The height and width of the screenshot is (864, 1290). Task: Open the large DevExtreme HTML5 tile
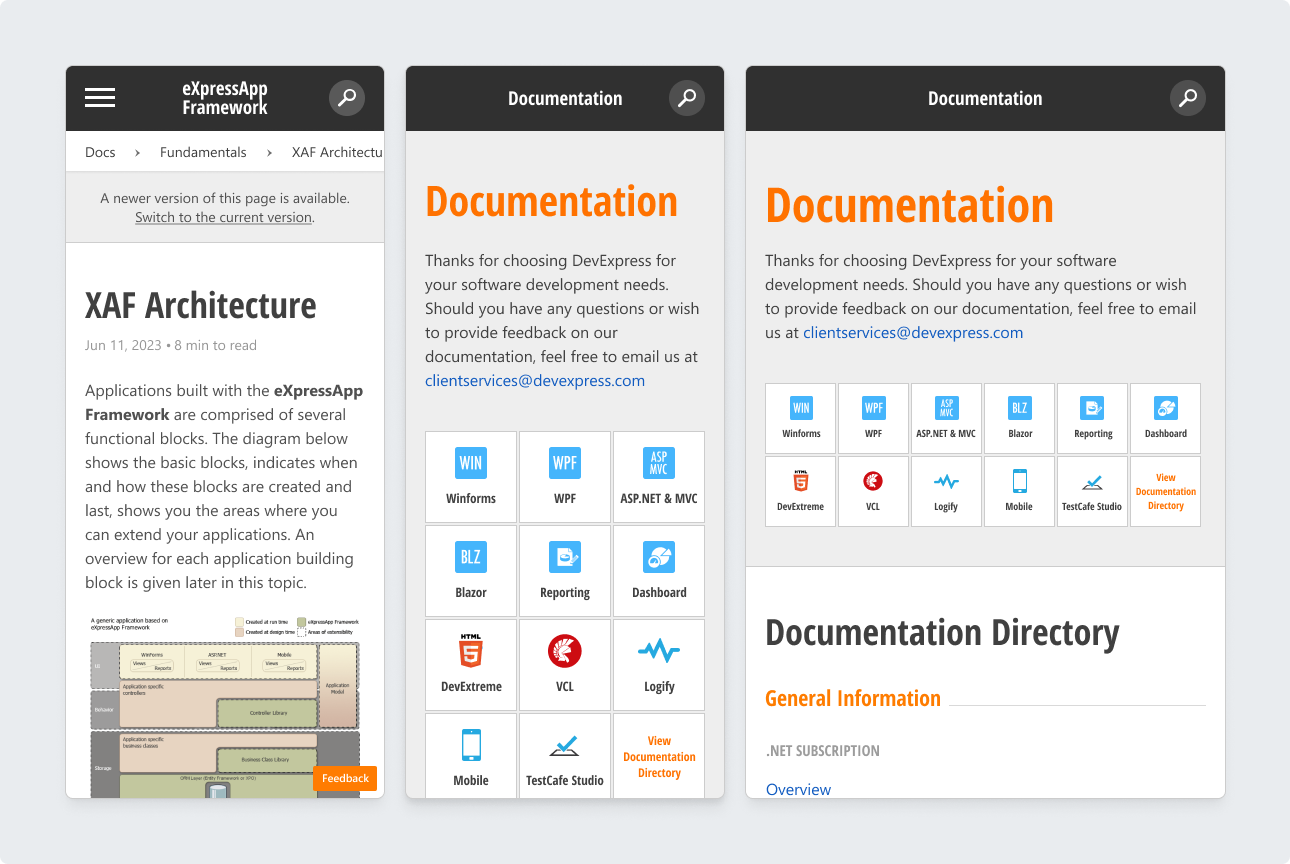click(x=471, y=665)
